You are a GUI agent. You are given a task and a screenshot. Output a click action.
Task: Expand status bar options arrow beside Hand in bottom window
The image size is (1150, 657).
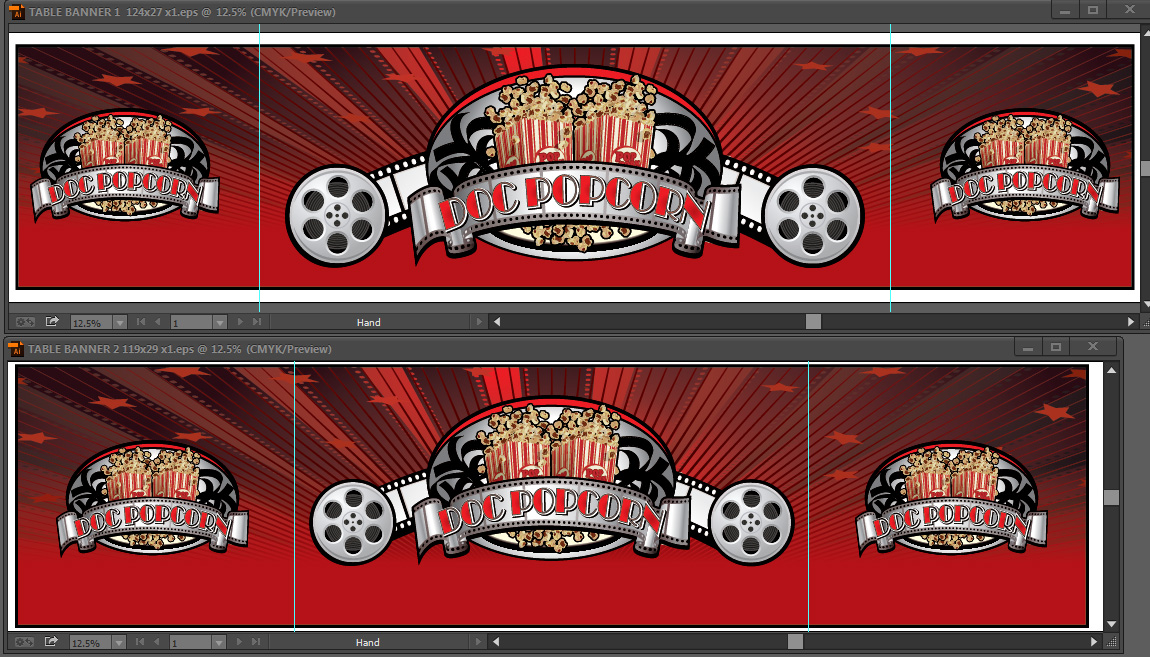click(480, 642)
